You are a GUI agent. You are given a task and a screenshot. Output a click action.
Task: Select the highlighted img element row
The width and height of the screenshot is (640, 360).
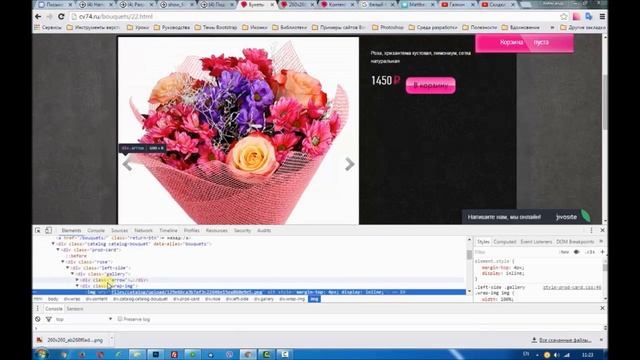pyautogui.click(x=249, y=292)
